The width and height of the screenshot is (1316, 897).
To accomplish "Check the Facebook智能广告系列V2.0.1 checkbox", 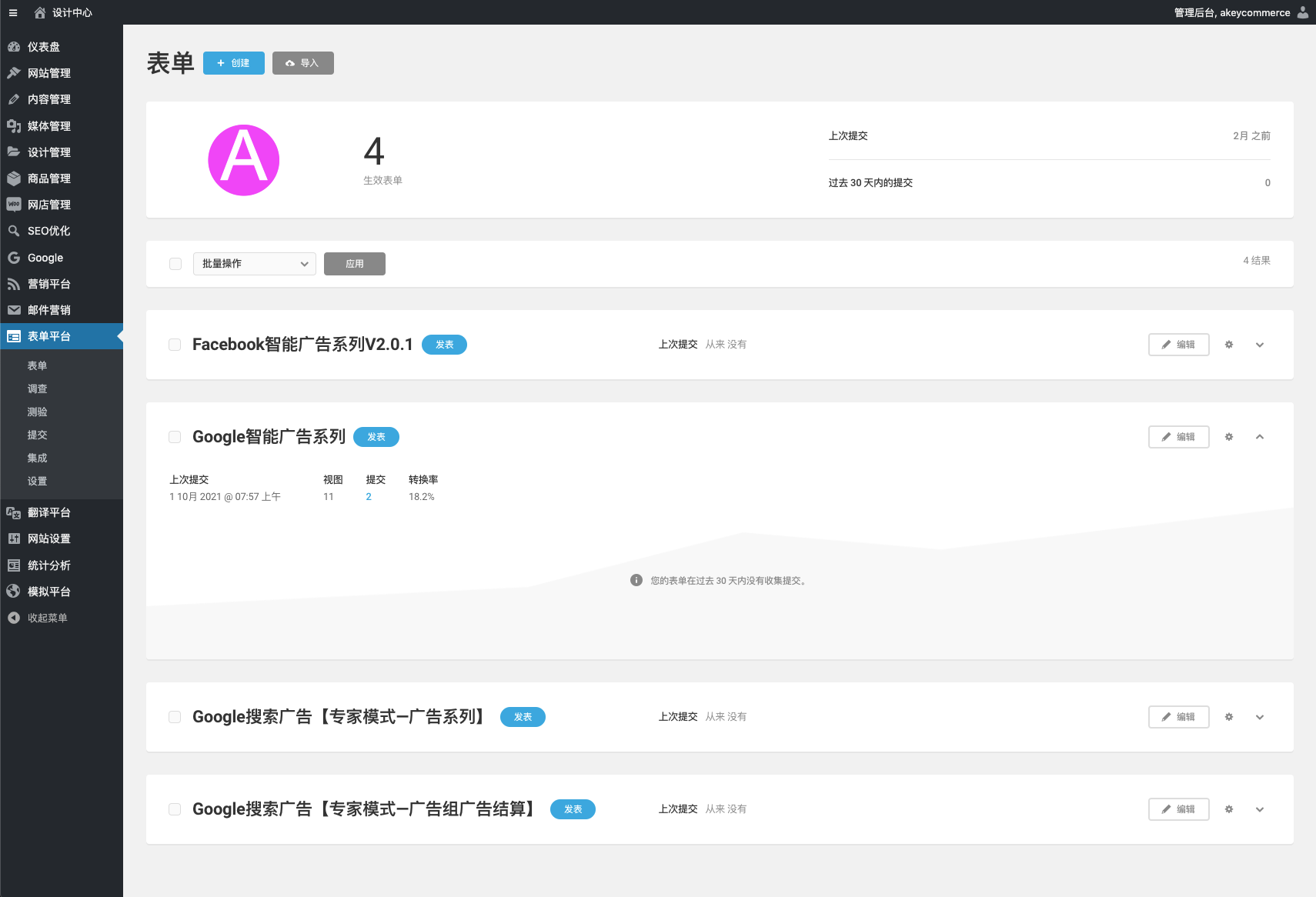I will tap(175, 345).
